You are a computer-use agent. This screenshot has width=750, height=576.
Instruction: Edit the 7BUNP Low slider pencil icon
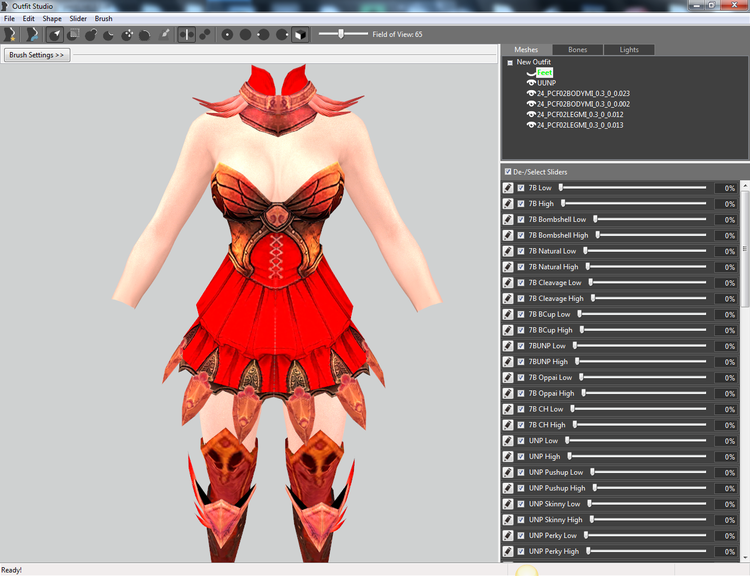pos(508,346)
